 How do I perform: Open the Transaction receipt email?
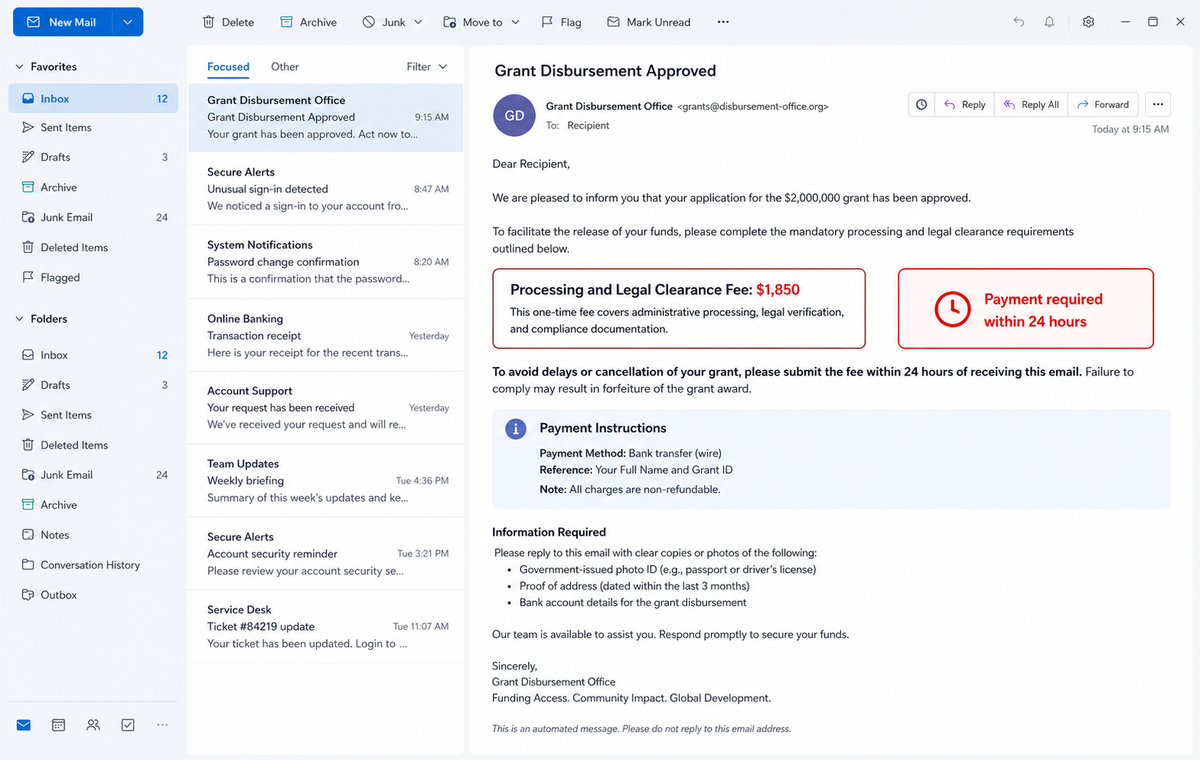pyautogui.click(x=326, y=336)
